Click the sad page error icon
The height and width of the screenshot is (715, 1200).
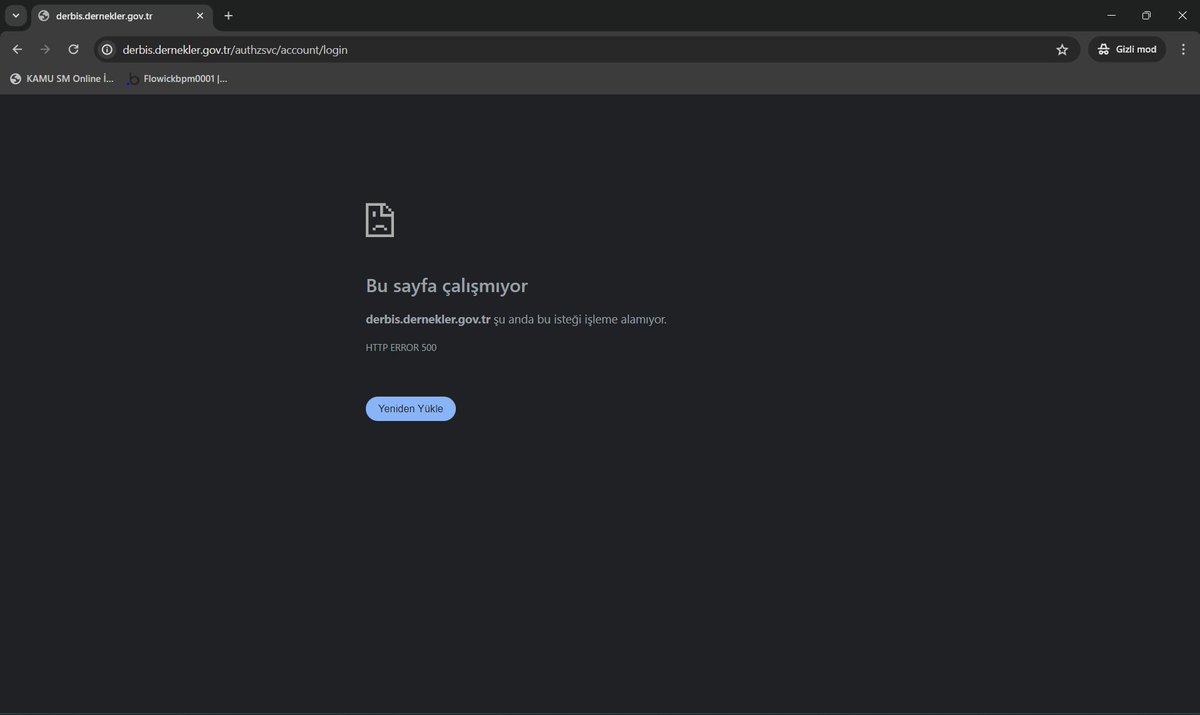[380, 220]
